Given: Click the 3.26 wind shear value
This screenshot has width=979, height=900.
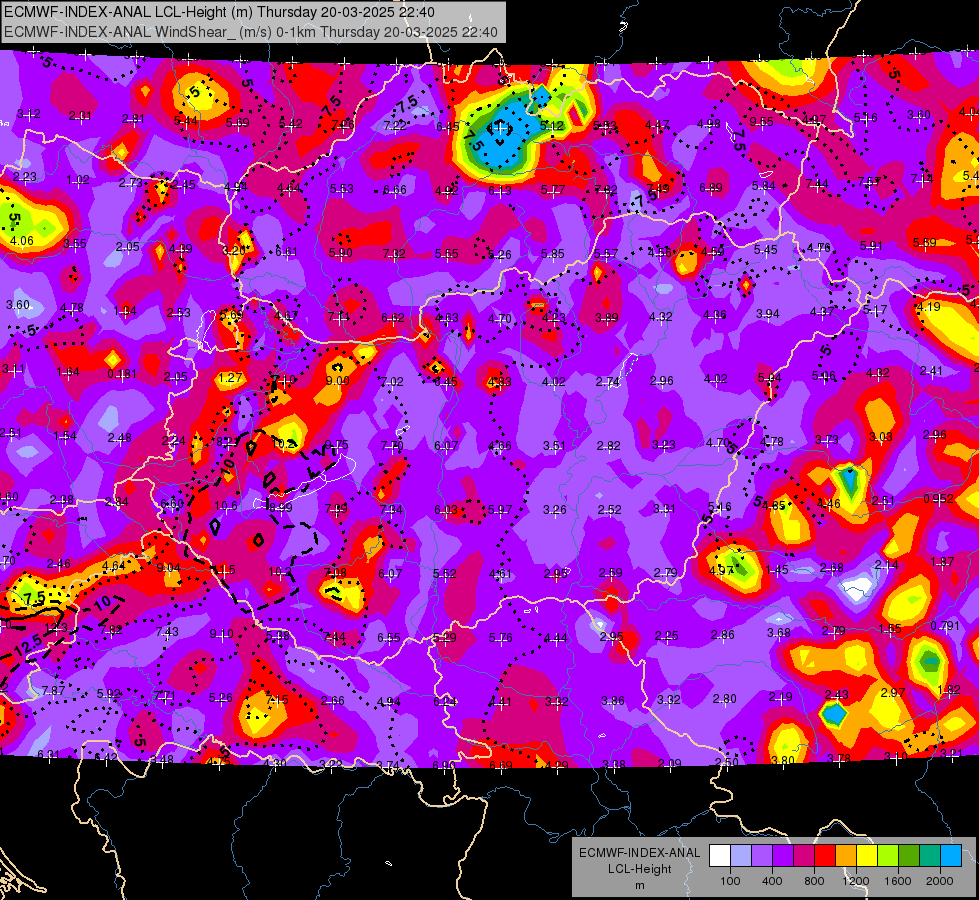Looking at the screenshot, I should pos(554,510).
